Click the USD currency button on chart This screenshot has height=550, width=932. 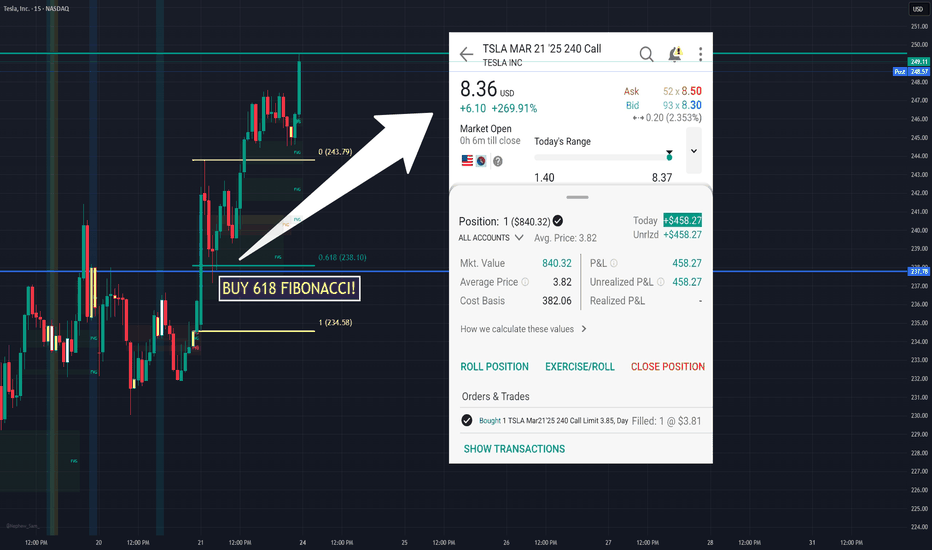918,8
